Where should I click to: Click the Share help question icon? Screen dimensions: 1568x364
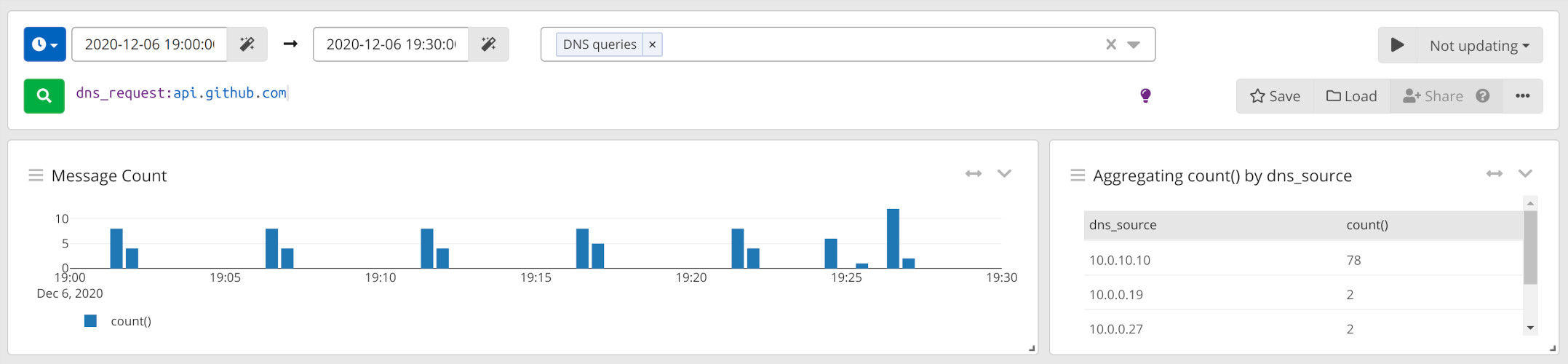point(1483,96)
